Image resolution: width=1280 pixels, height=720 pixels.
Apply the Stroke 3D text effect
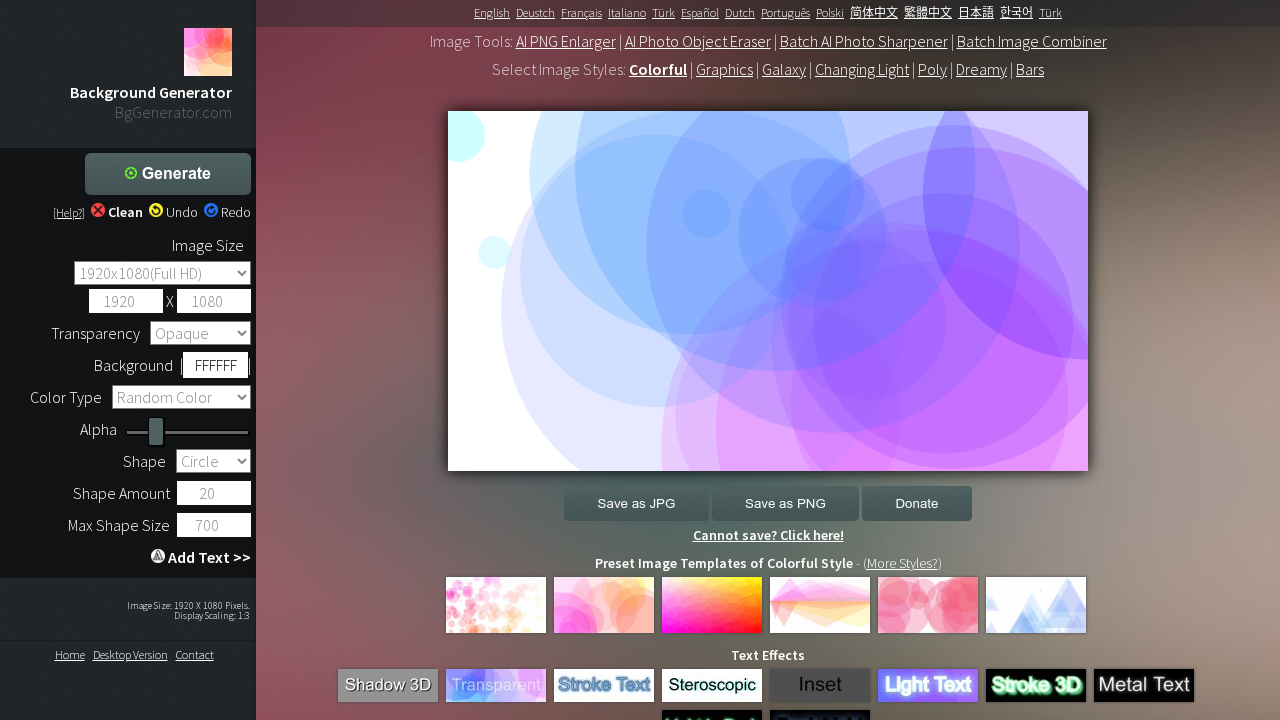[1035, 685]
